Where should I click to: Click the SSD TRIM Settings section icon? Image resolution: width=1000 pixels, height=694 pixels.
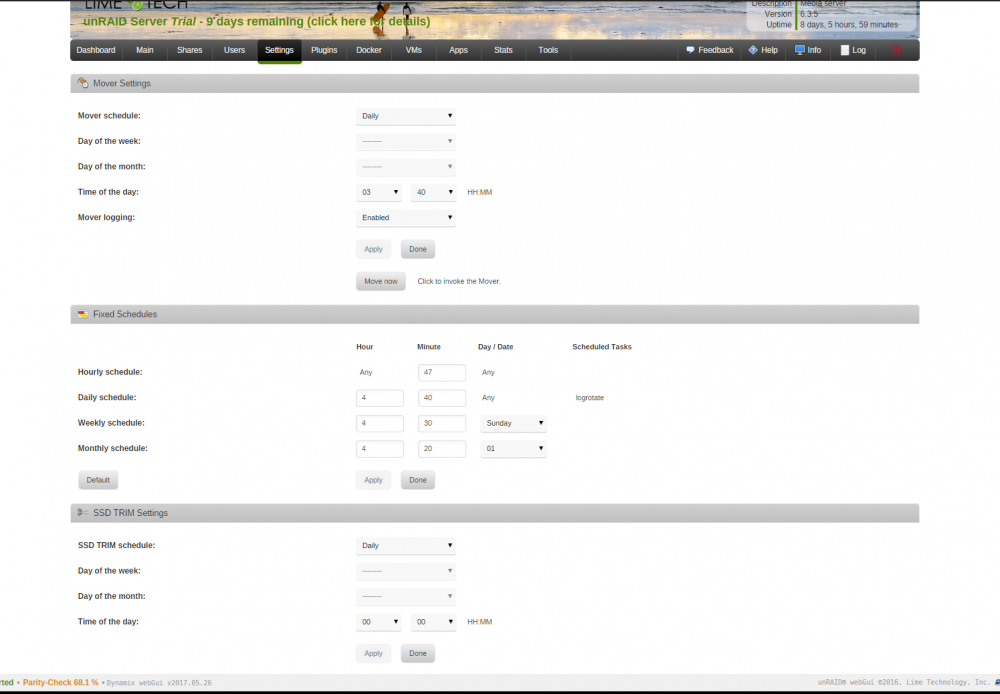(x=83, y=512)
